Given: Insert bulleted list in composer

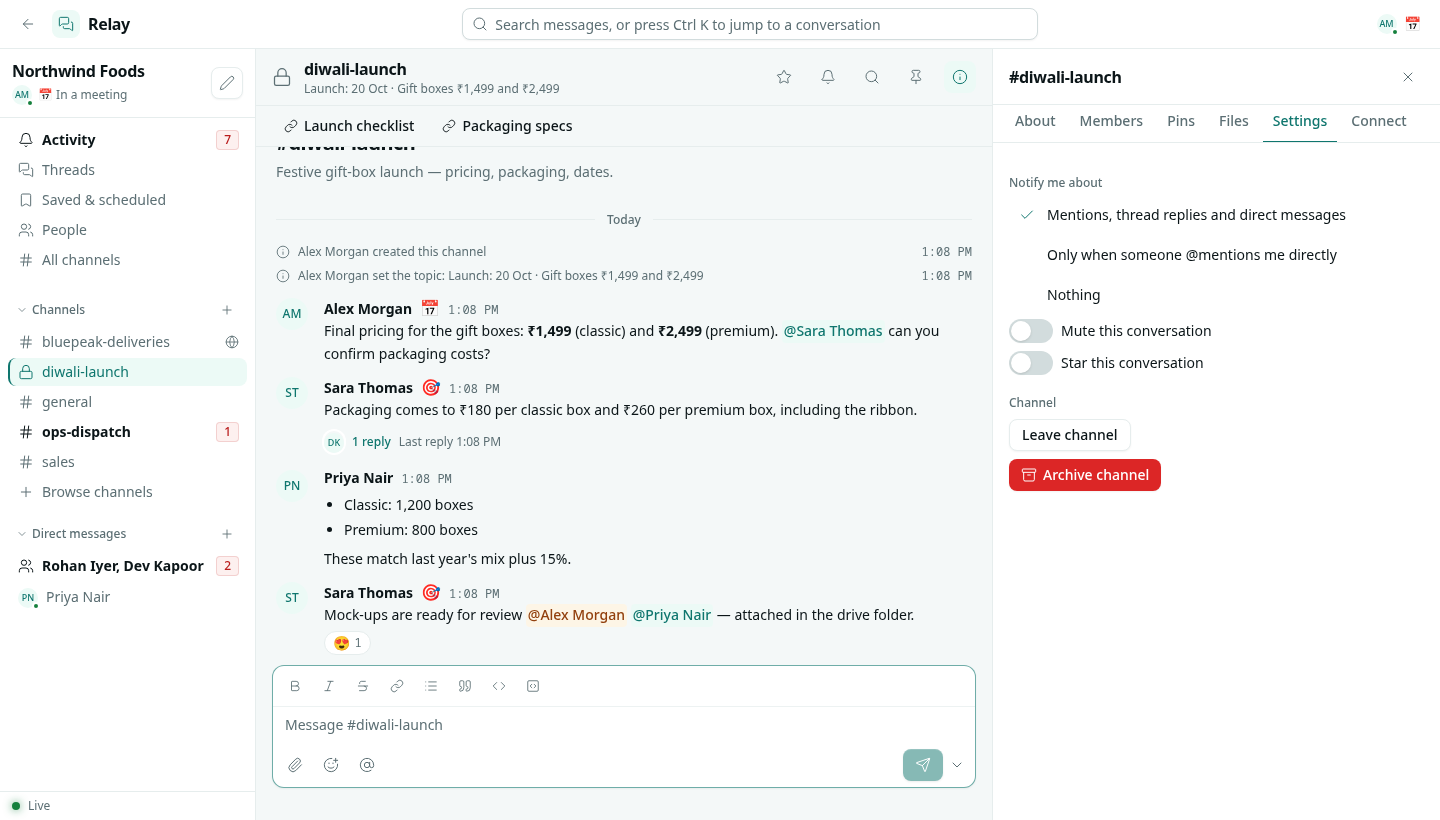Looking at the screenshot, I should [431, 686].
